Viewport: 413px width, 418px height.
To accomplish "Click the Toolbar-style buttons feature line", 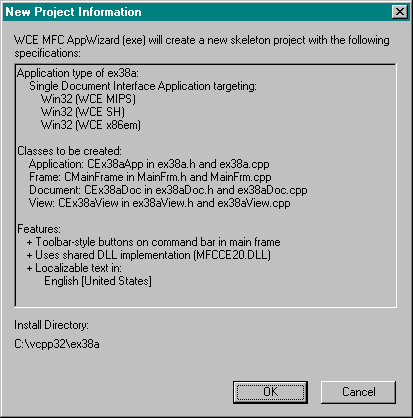I will pos(153,242).
